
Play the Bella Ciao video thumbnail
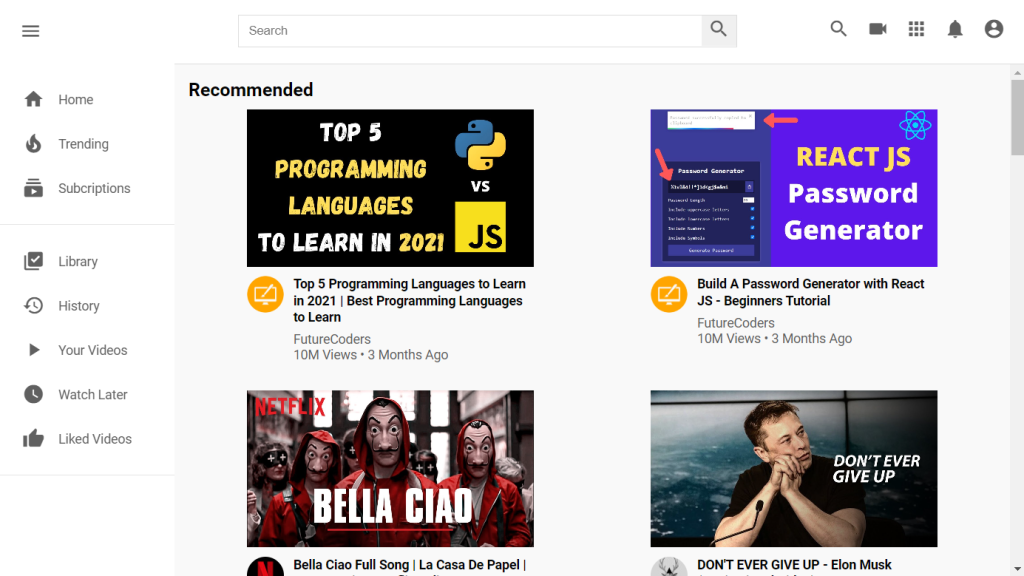click(390, 468)
